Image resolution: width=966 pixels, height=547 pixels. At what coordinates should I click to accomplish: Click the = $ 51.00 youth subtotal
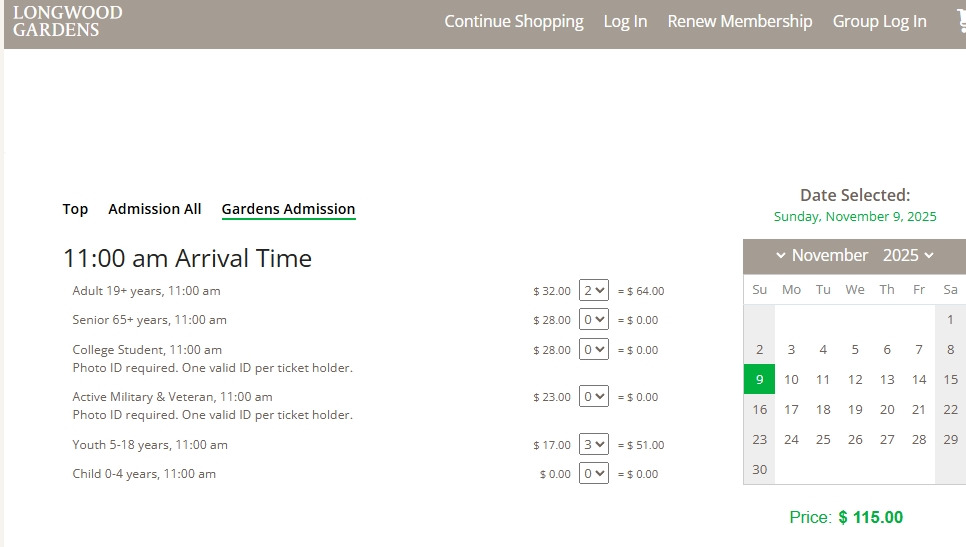point(641,445)
